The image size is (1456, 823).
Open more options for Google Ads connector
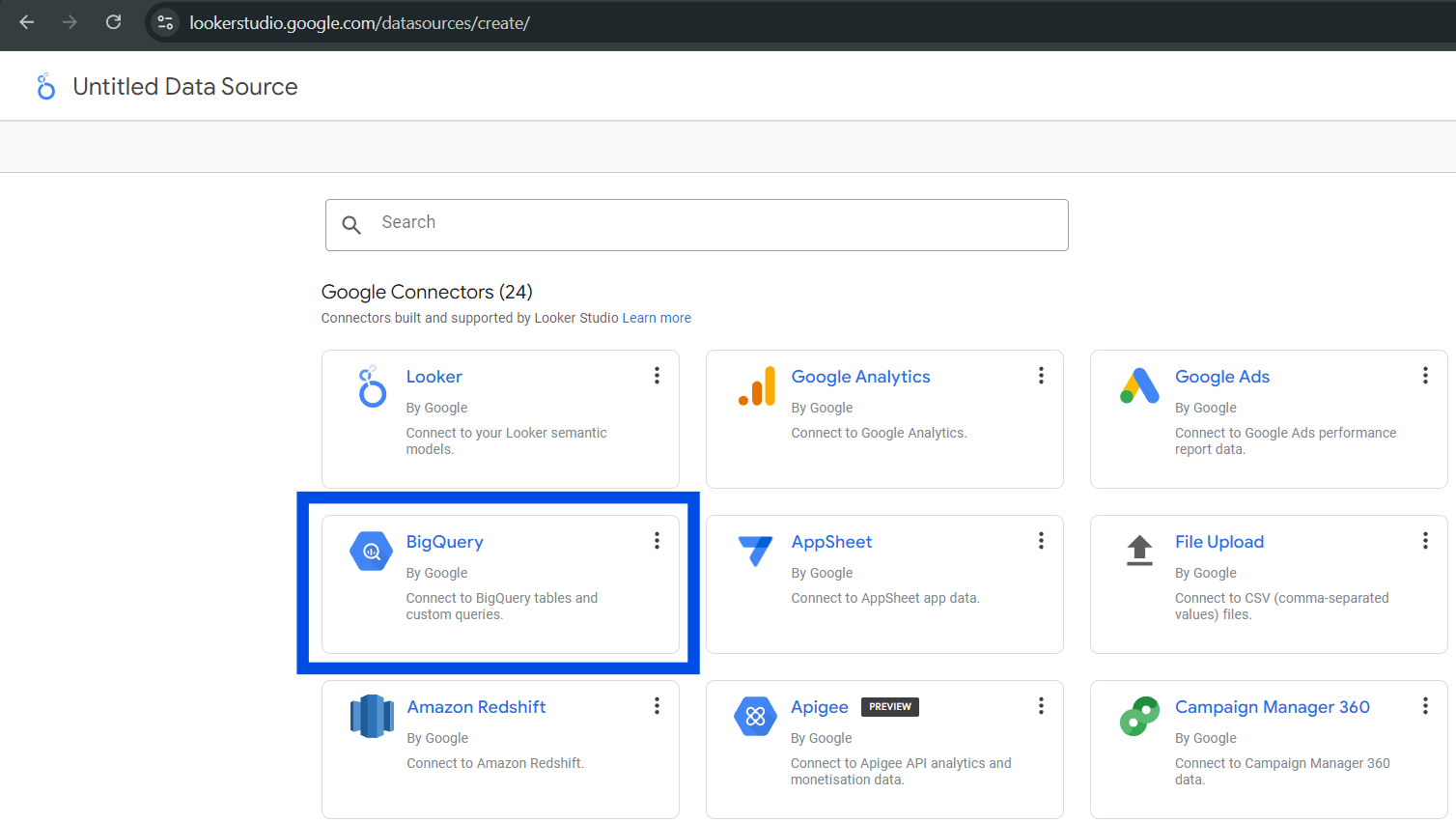tap(1425, 376)
